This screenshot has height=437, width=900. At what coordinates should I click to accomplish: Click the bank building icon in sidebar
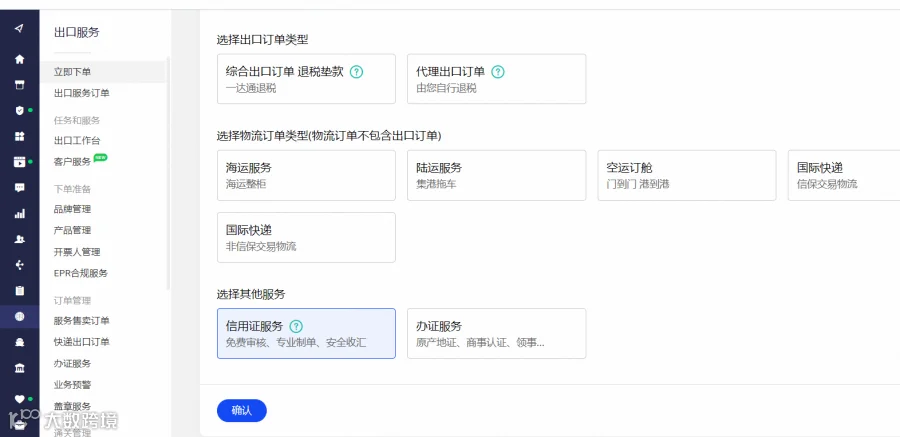pos(20,368)
